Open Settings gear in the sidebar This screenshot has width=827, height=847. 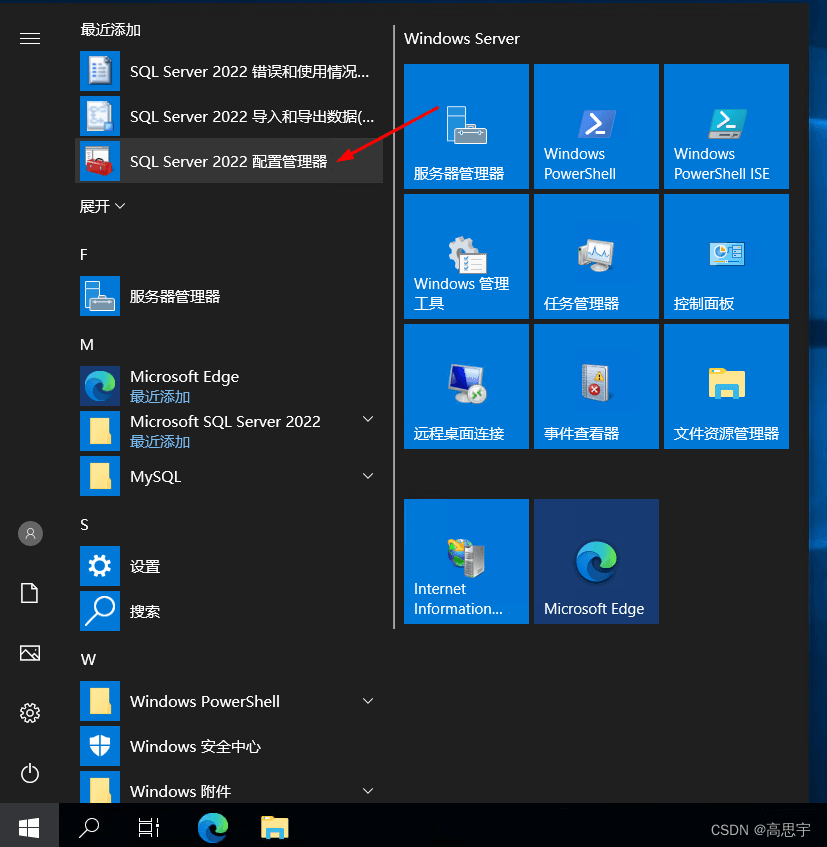30,713
